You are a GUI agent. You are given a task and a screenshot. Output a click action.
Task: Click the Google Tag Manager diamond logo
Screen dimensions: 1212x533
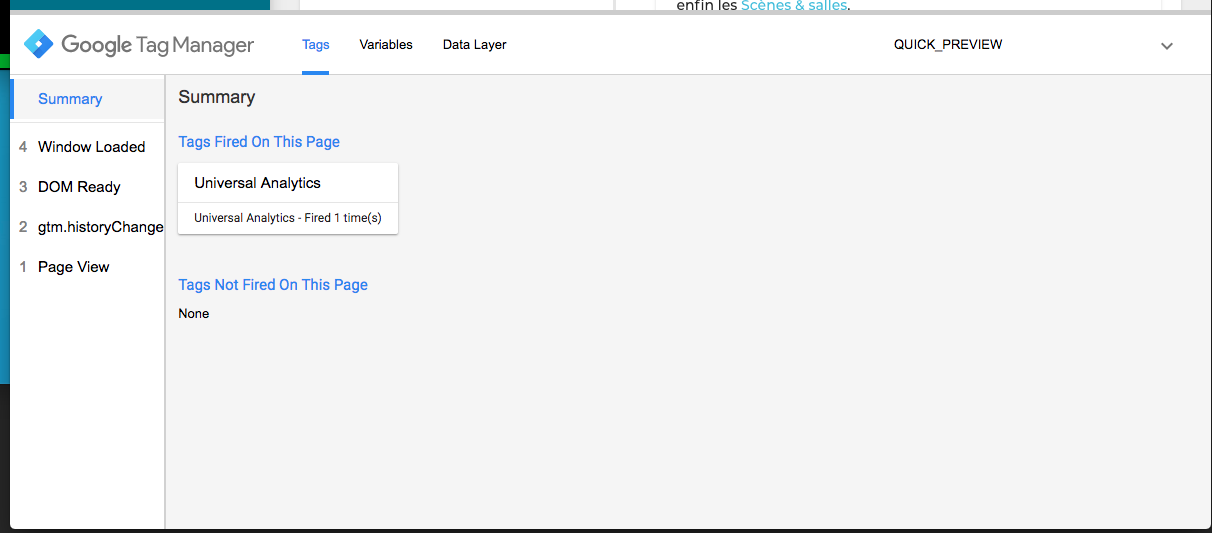(38, 45)
